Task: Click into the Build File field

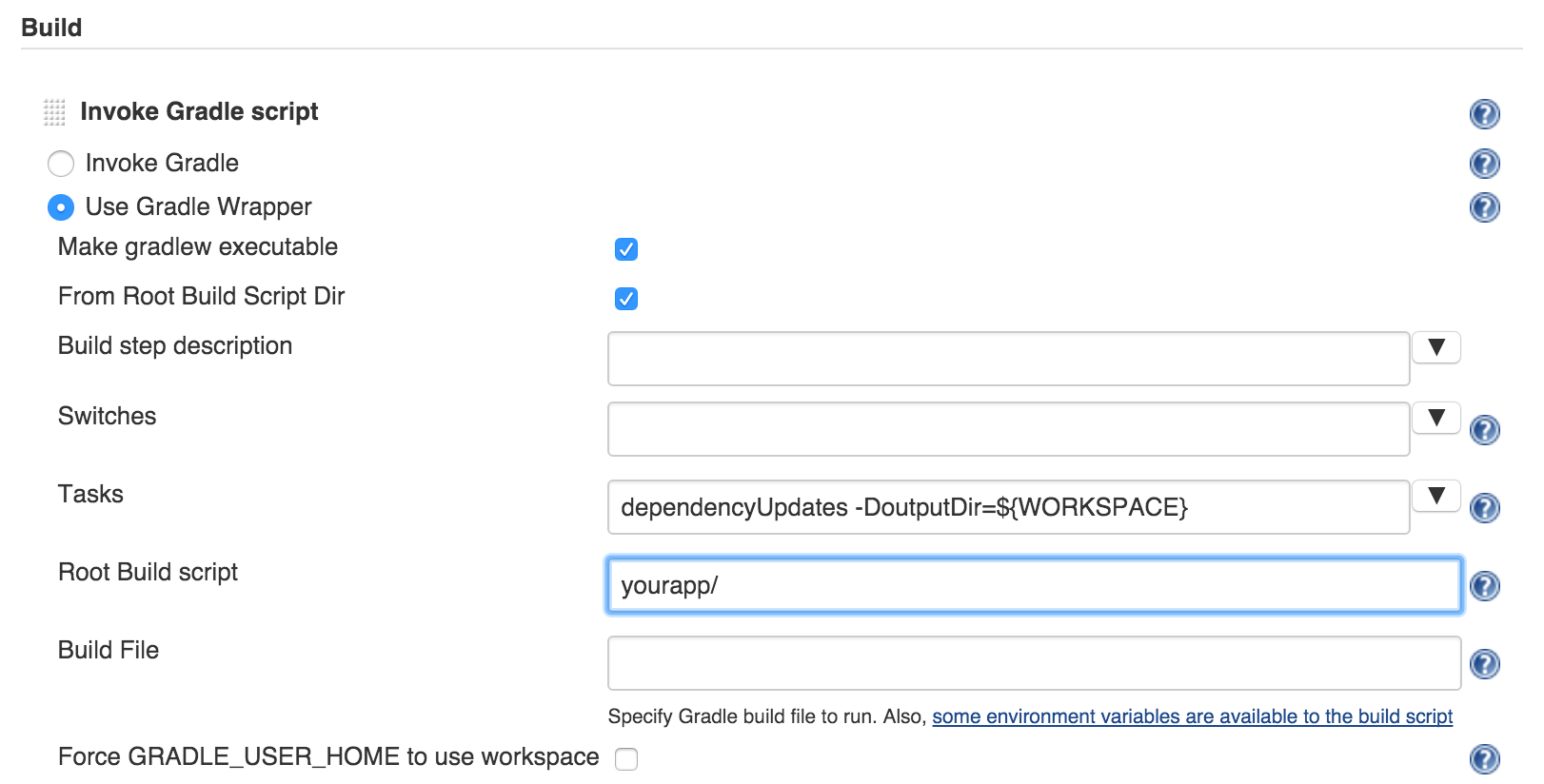Action: click(1034, 663)
